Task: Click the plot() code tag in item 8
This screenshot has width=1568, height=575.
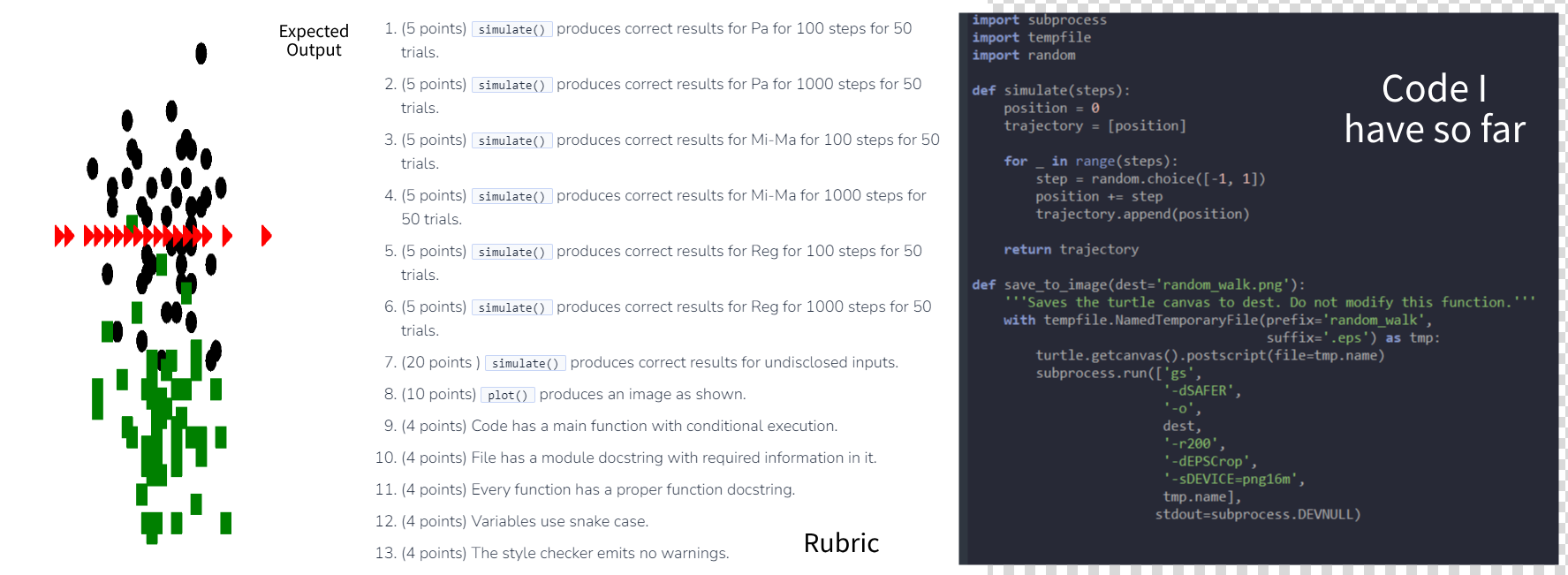Action: point(507,395)
